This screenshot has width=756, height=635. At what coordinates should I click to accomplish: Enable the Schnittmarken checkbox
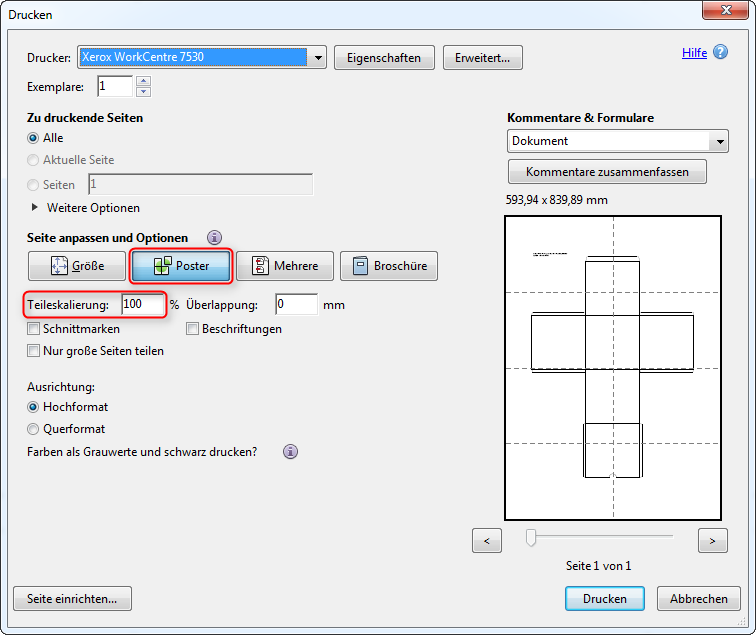pyautogui.click(x=33, y=329)
